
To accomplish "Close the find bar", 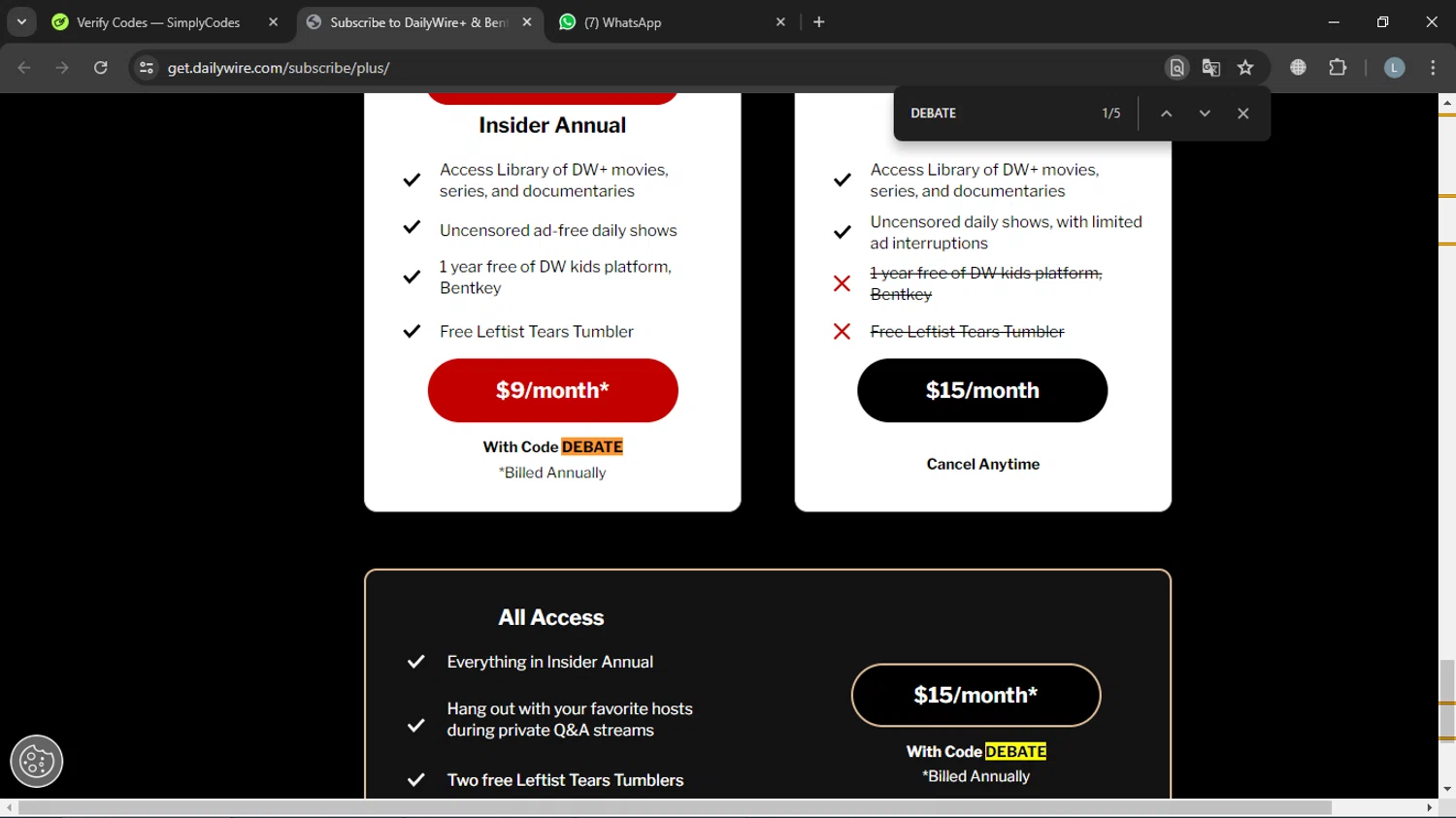I will pos(1242,114).
